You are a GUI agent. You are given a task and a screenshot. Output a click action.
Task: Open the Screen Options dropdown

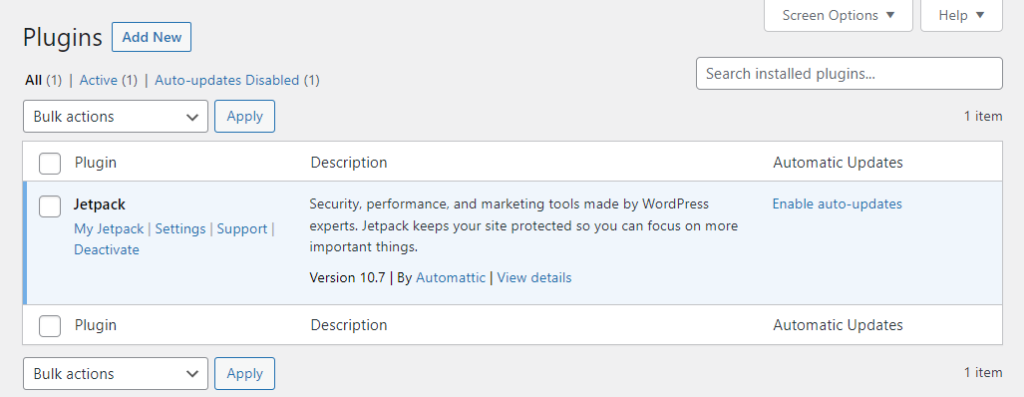[x=838, y=15]
